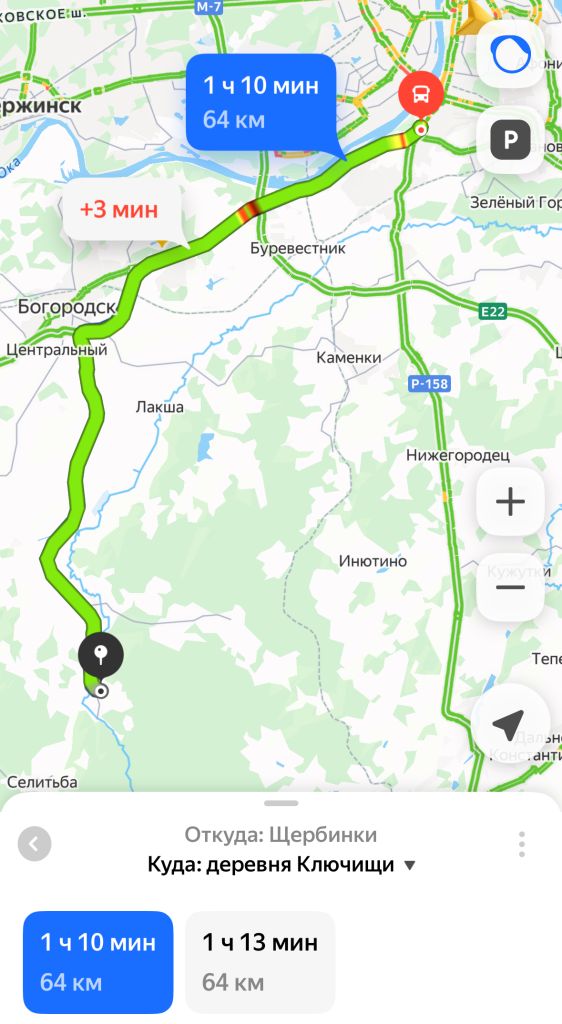Tap the blue 1 ч 10 мин map callout

coord(261,103)
